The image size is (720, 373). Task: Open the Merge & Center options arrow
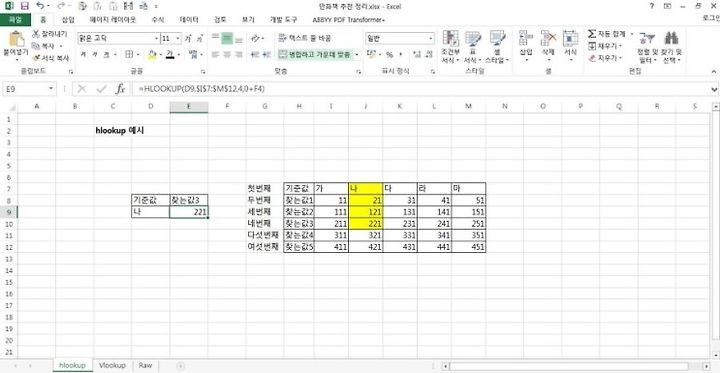357,55
